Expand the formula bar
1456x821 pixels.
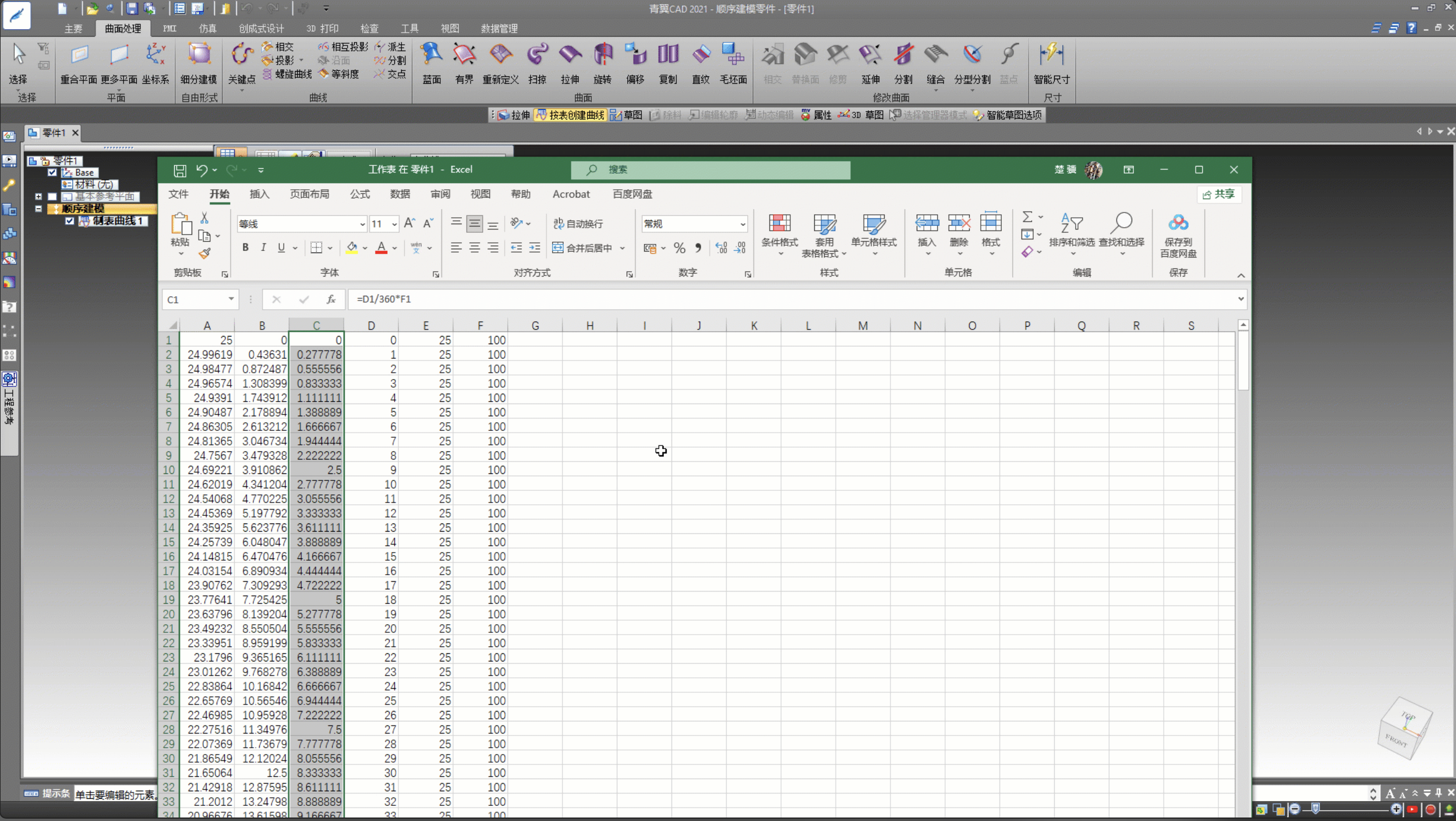point(1241,299)
